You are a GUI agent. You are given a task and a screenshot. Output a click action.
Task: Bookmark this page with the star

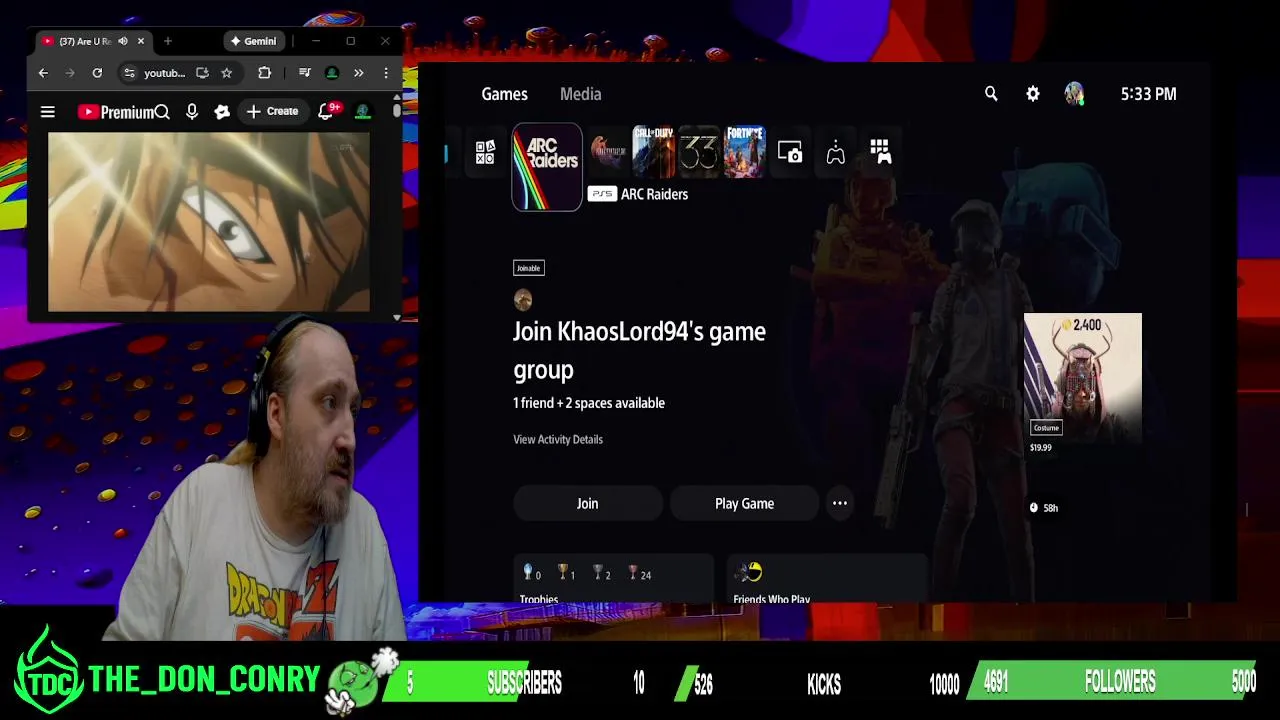click(x=227, y=73)
